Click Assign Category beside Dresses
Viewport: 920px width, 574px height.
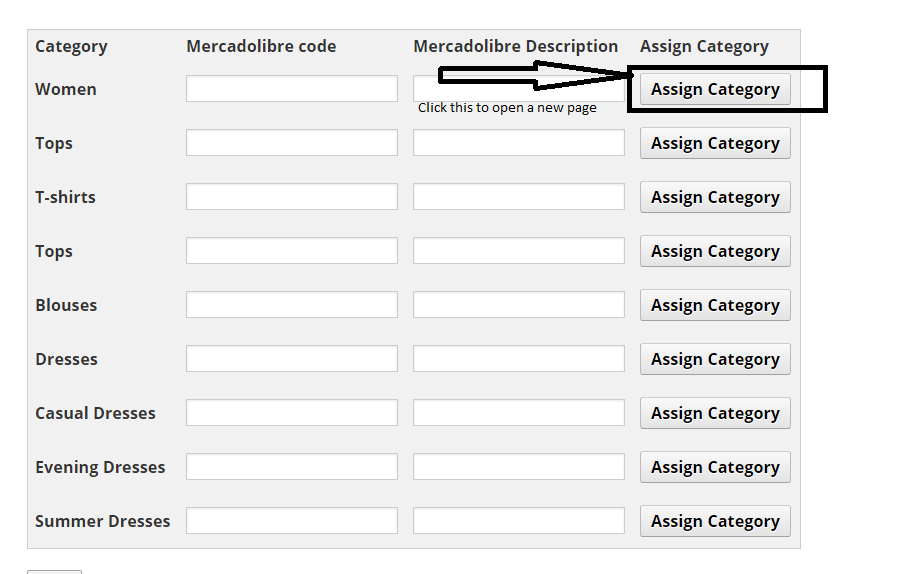(715, 359)
